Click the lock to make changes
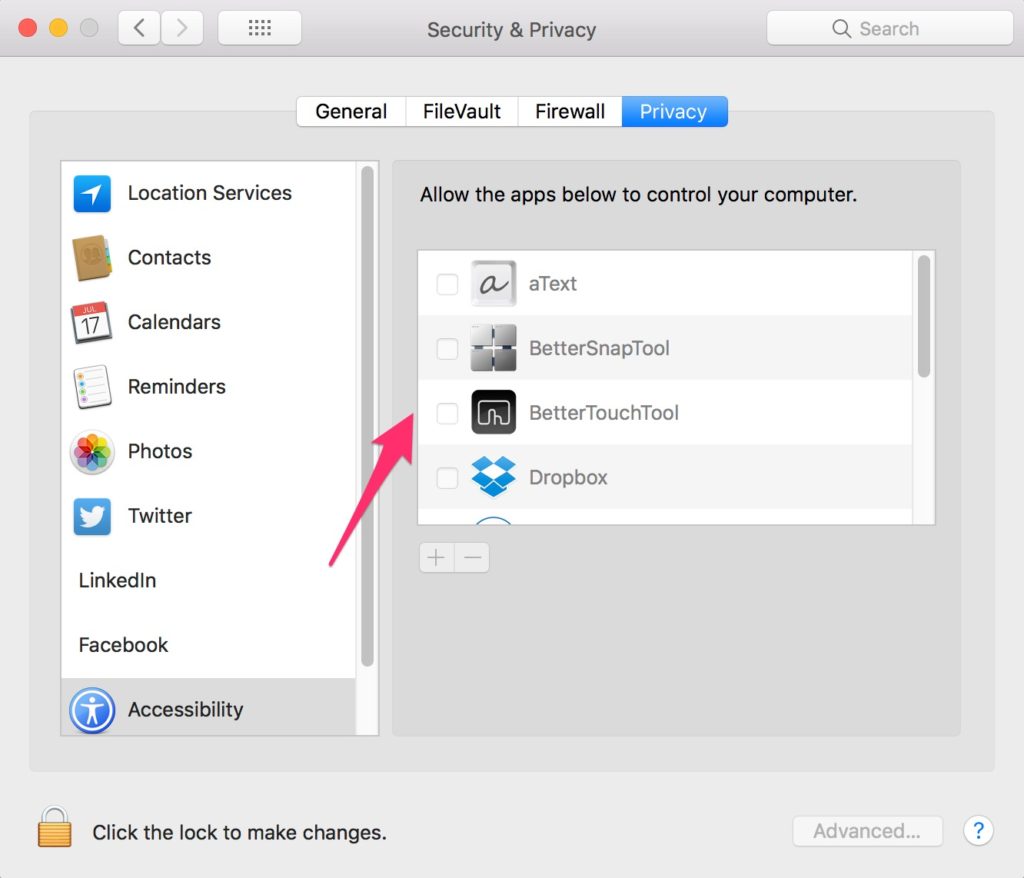The height and width of the screenshot is (878, 1024). click(55, 828)
